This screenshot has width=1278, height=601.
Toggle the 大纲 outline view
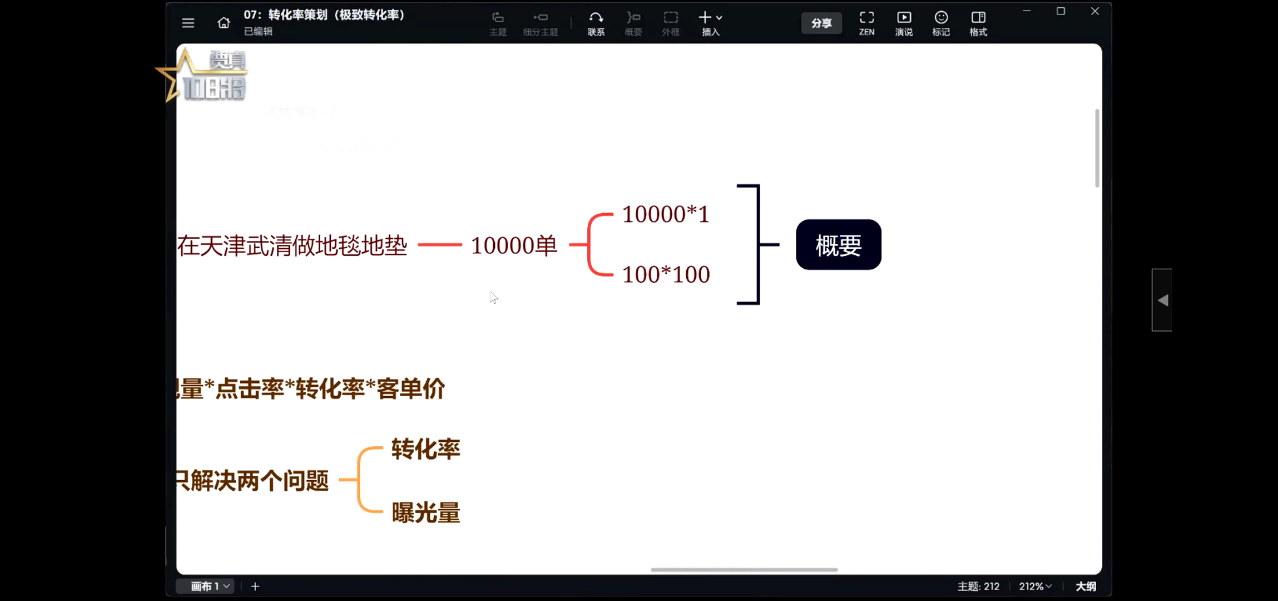click(x=1085, y=587)
